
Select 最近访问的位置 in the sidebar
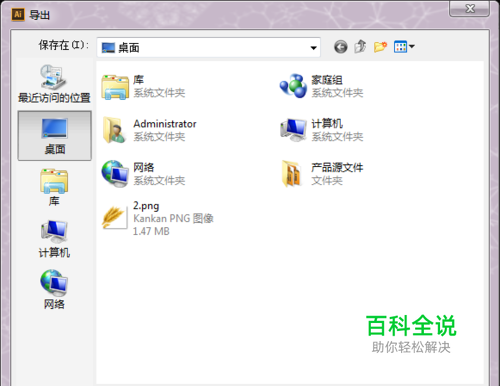pyautogui.click(x=54, y=83)
